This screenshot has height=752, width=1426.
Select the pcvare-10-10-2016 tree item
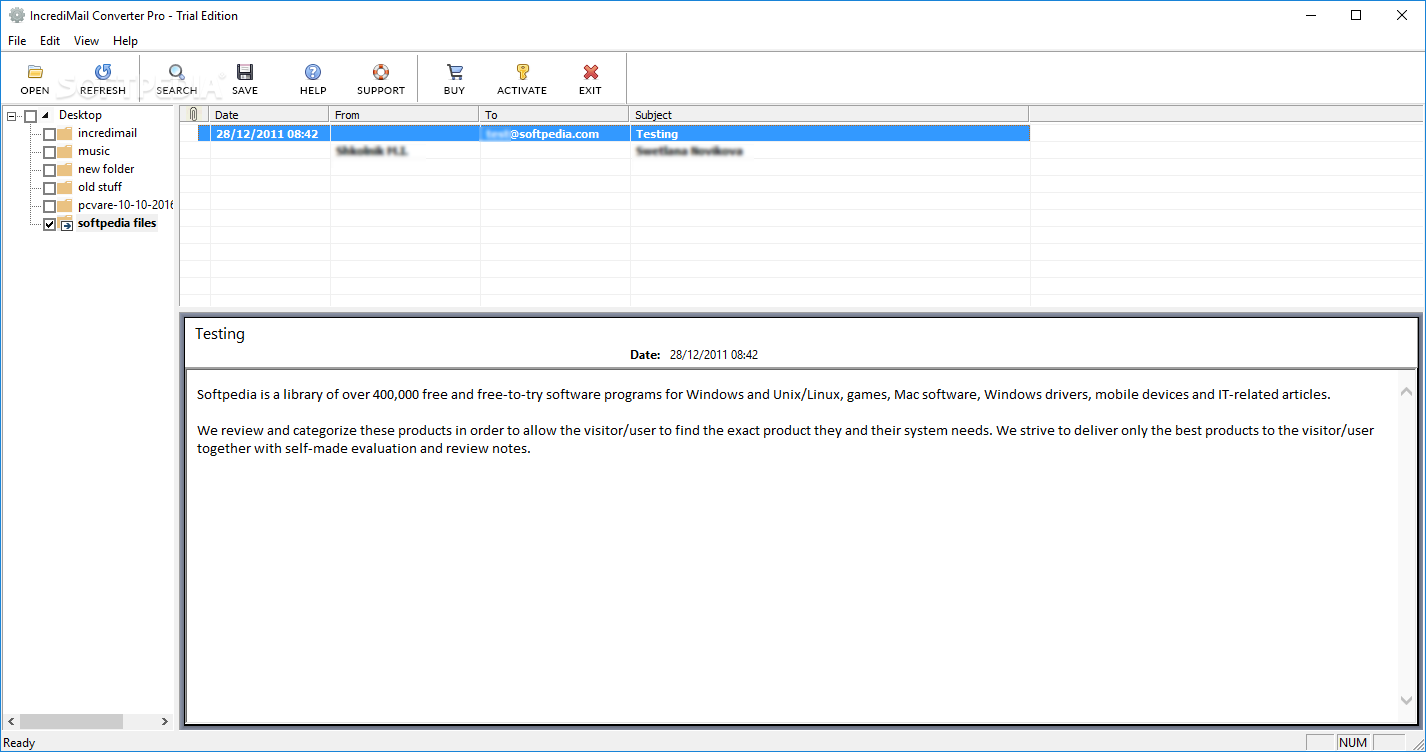(126, 205)
